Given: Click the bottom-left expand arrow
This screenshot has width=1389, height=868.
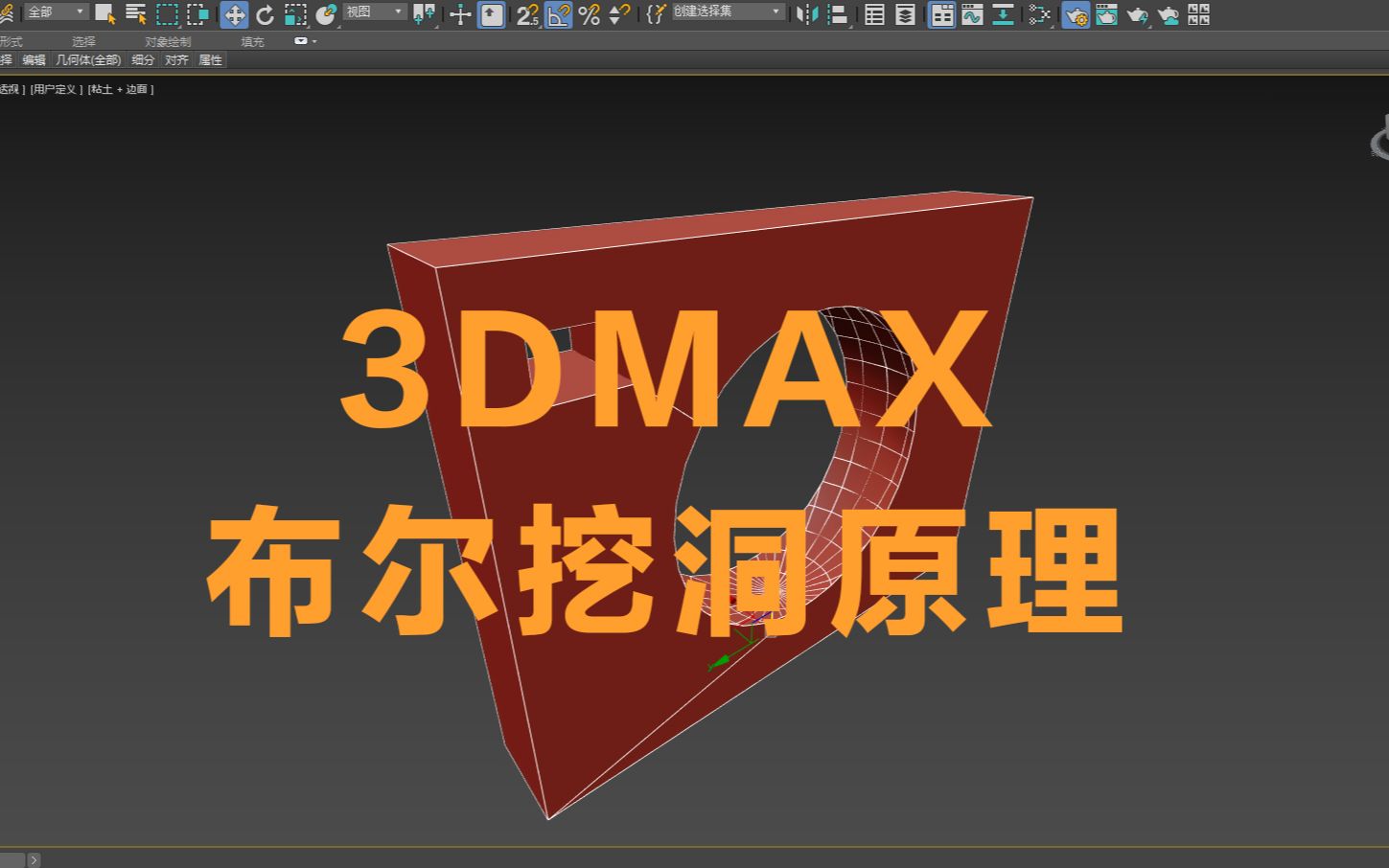Looking at the screenshot, I should pos(34,860).
